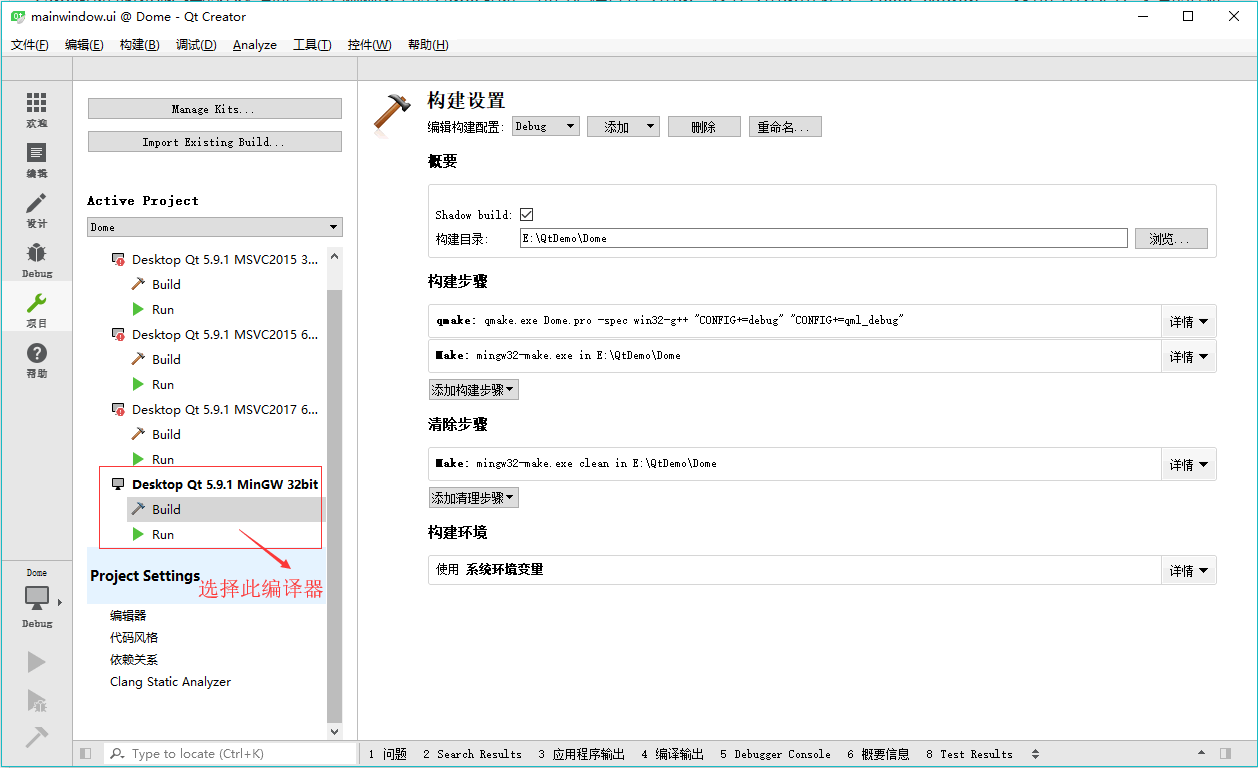Toggle the Shadow build checkbox
The height and width of the screenshot is (768, 1258).
tap(527, 214)
